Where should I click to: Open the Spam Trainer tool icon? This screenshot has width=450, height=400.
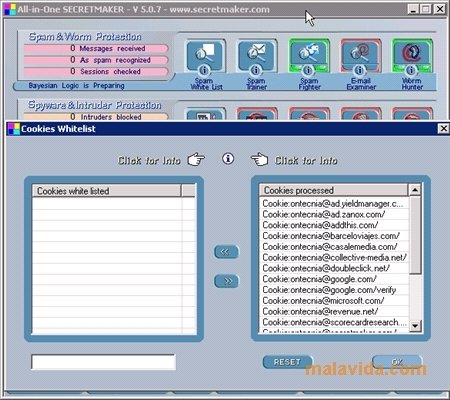point(256,54)
